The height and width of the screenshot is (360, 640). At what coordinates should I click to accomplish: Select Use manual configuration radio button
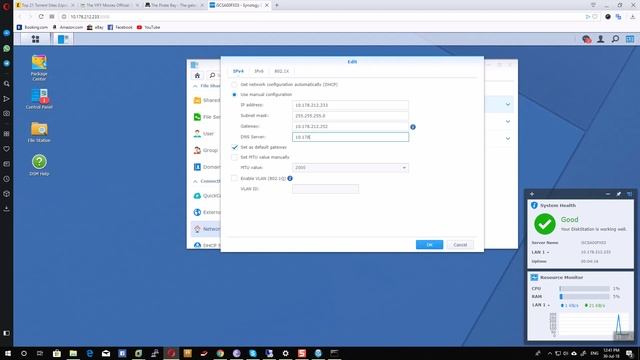(x=234, y=95)
